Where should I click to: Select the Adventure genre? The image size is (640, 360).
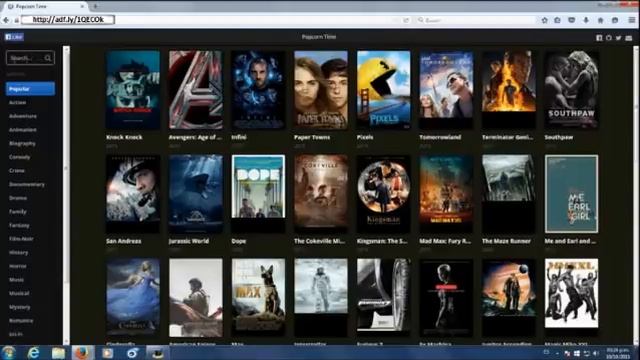pyautogui.click(x=23, y=116)
